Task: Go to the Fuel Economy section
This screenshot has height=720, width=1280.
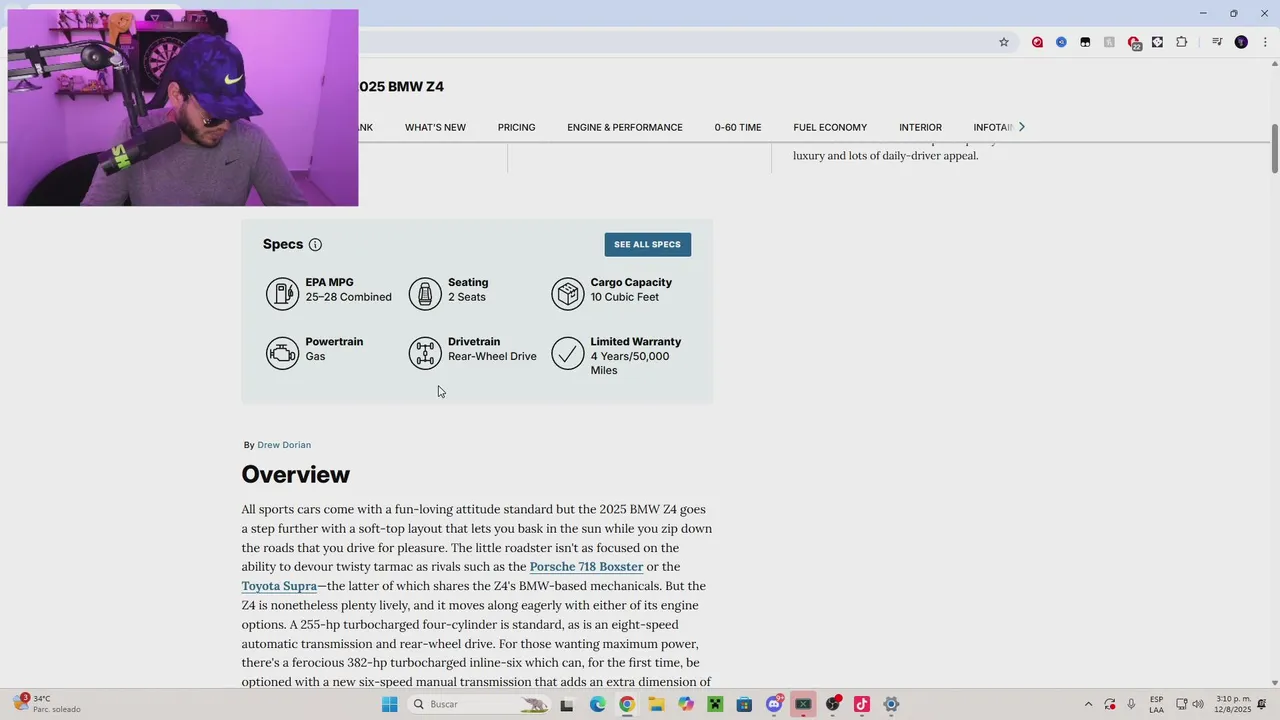Action: (830, 127)
